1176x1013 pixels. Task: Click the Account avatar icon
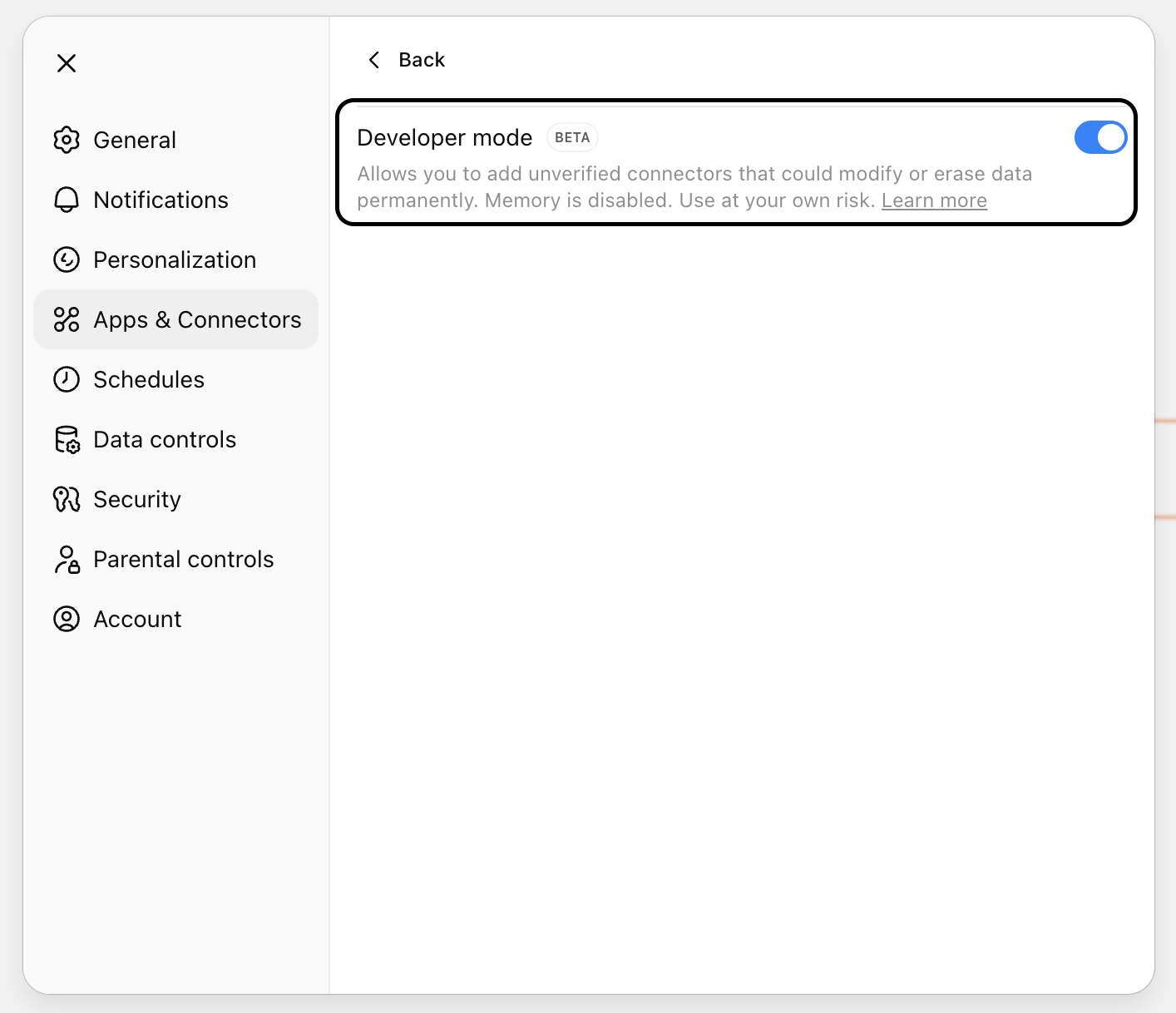[x=67, y=619]
